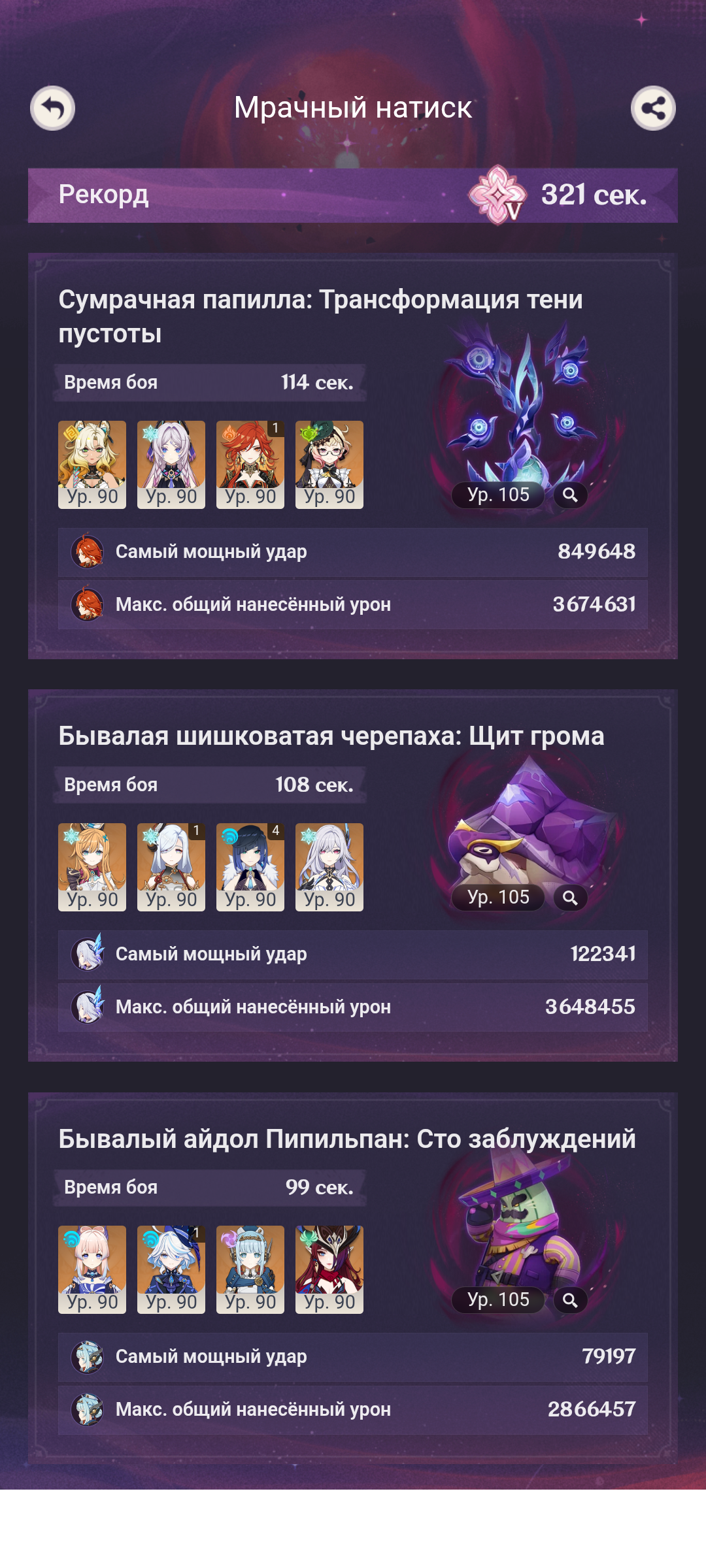Select the pink-haired character in third team
This screenshot has width=706, height=1568.
[92, 1269]
